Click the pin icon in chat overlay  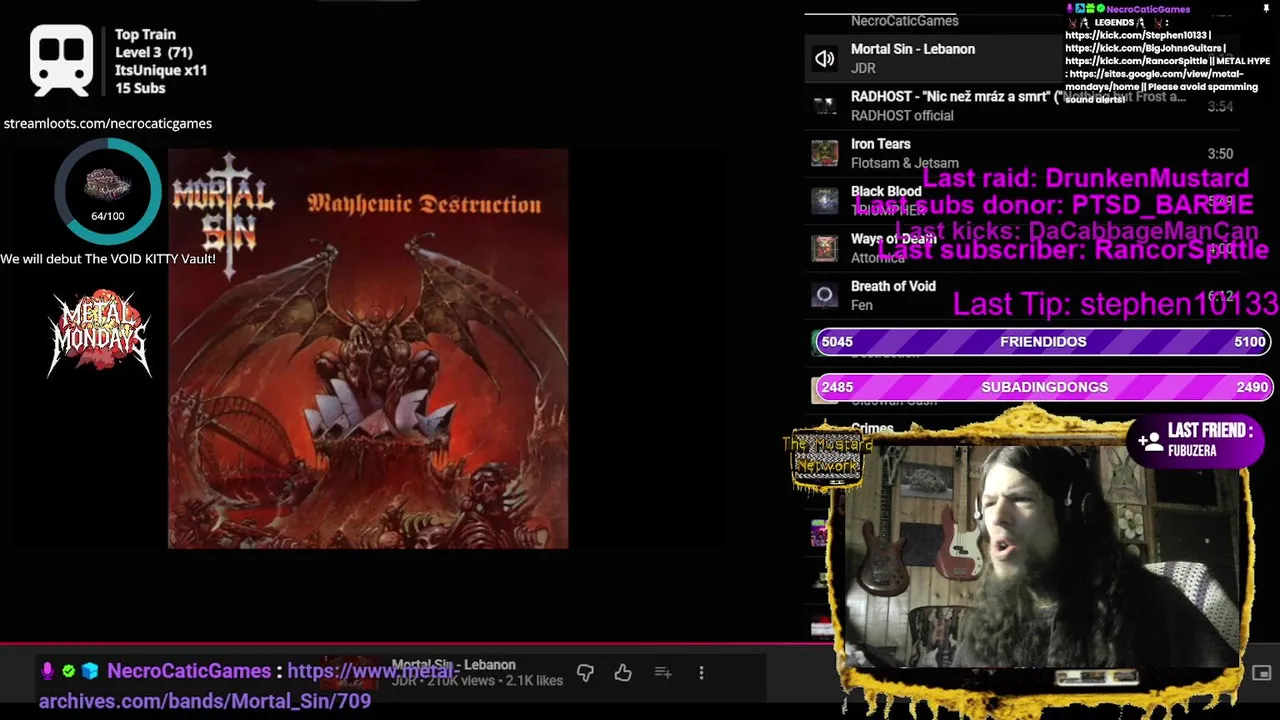[1266, 9]
